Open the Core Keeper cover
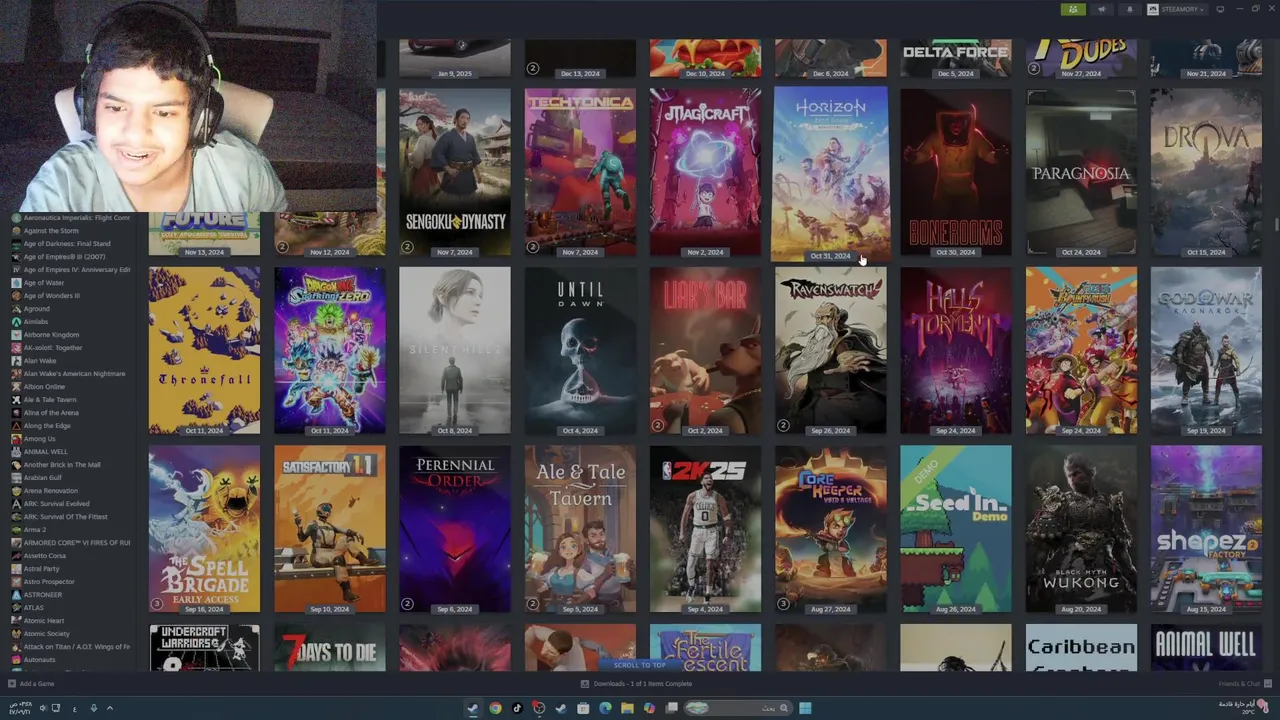The height and width of the screenshot is (720, 1280). point(830,529)
